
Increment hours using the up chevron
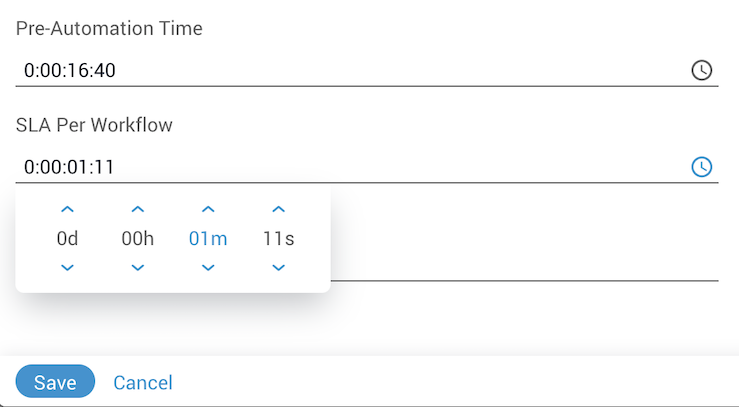click(x=138, y=210)
